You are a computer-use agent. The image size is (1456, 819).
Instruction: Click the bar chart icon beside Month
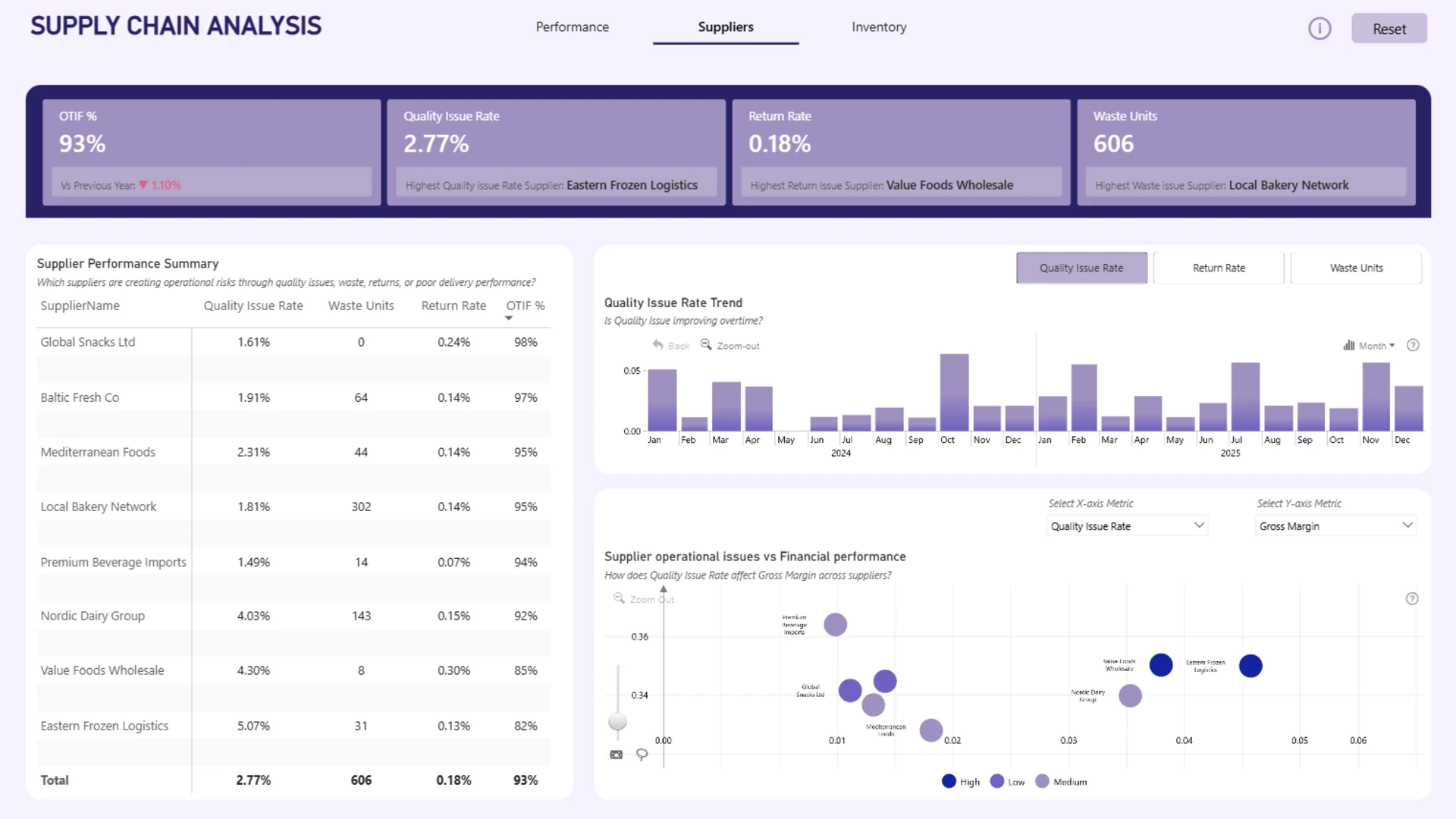[x=1349, y=345]
